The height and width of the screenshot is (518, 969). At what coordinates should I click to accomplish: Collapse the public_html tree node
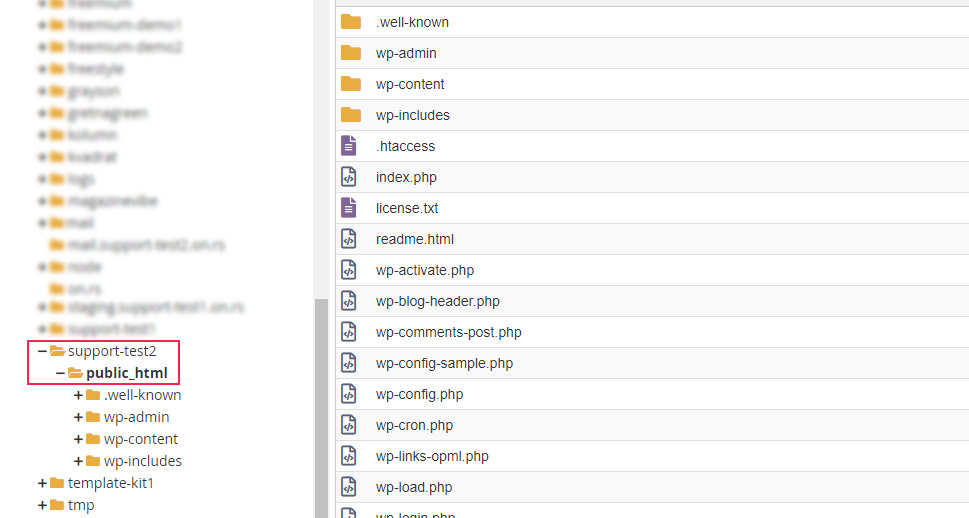click(60, 373)
